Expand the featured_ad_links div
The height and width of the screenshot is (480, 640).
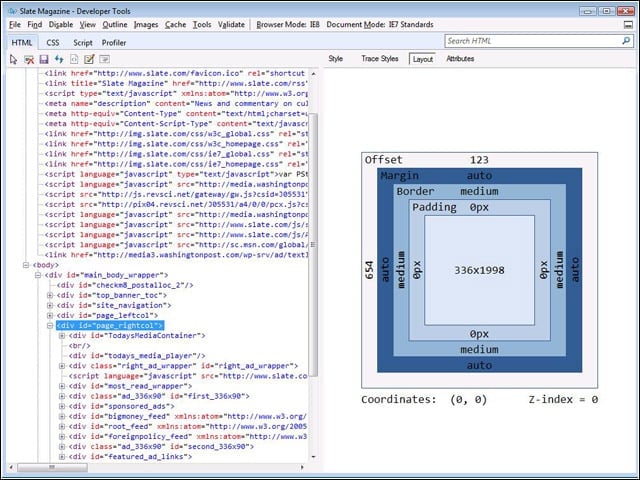click(62, 457)
